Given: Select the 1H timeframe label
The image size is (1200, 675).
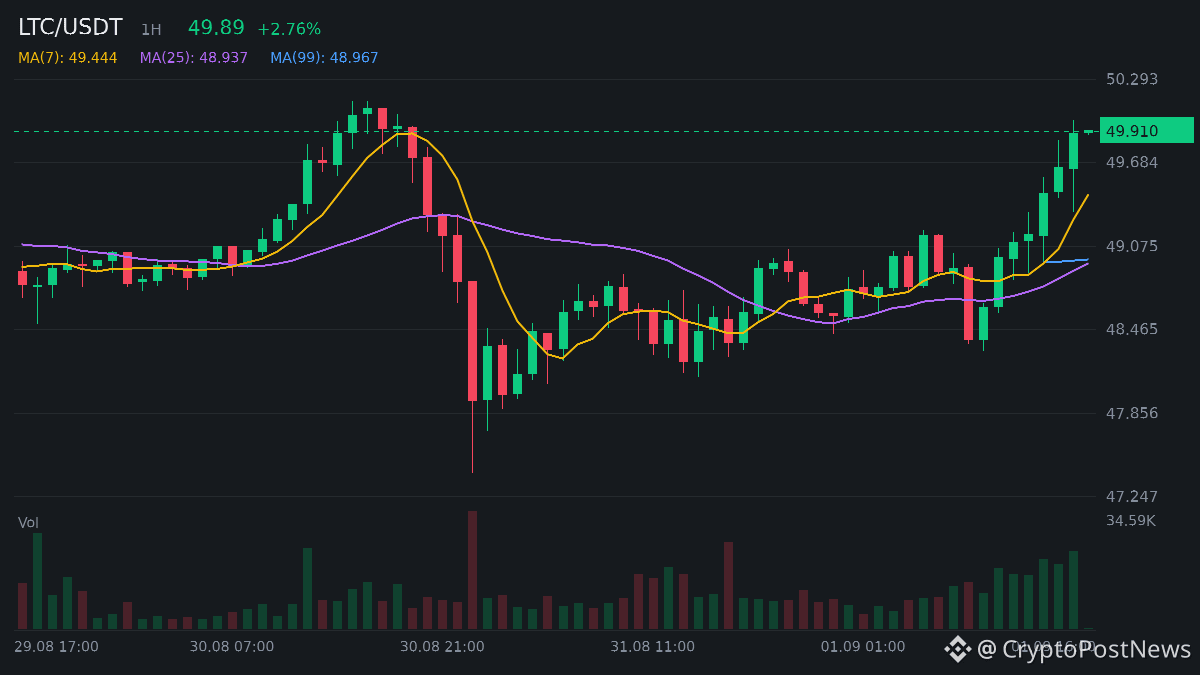Looking at the screenshot, I should pos(151,30).
